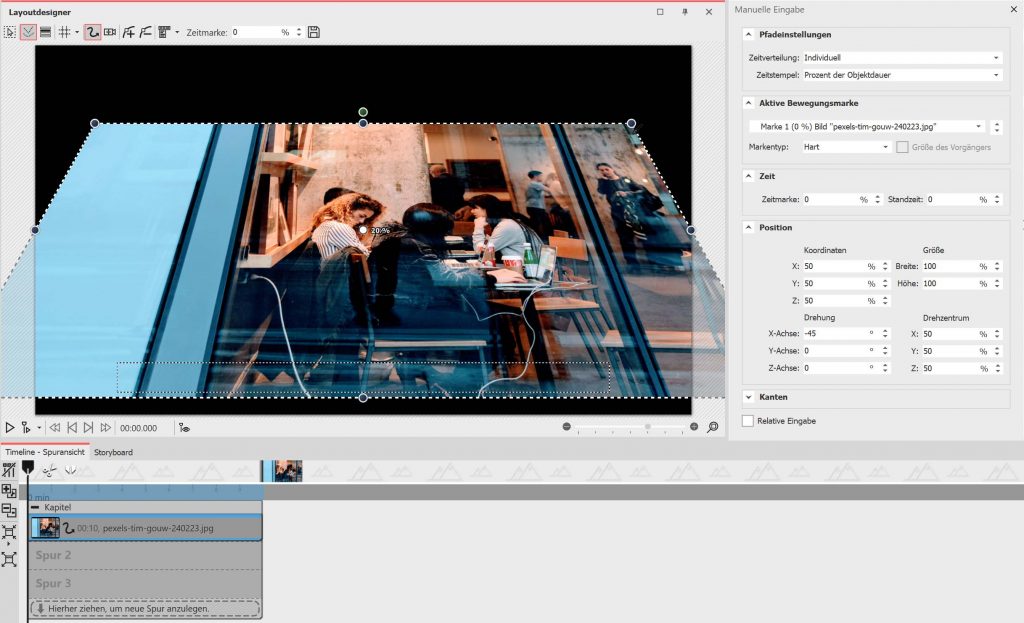Select the Timeline - Spuransicht tab
Image resolution: width=1024 pixels, height=623 pixels.
[45, 452]
